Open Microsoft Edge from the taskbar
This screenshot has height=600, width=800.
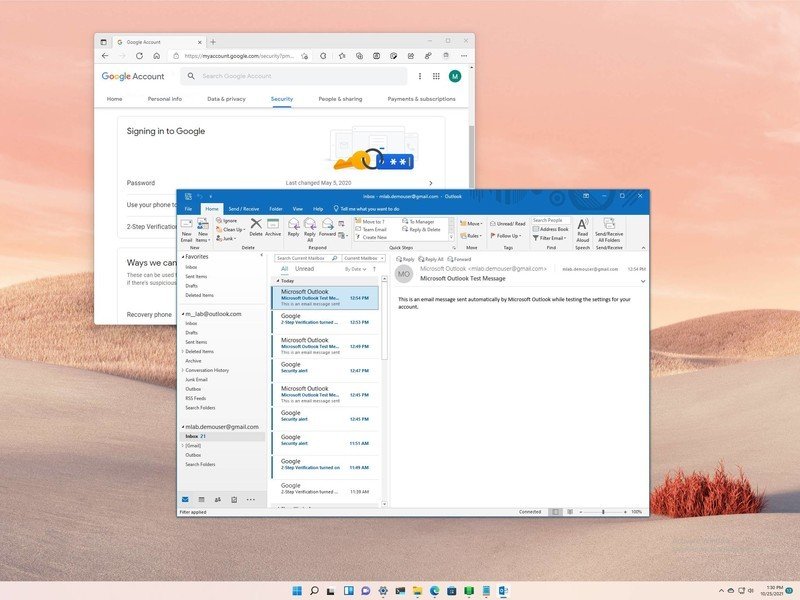point(434,591)
